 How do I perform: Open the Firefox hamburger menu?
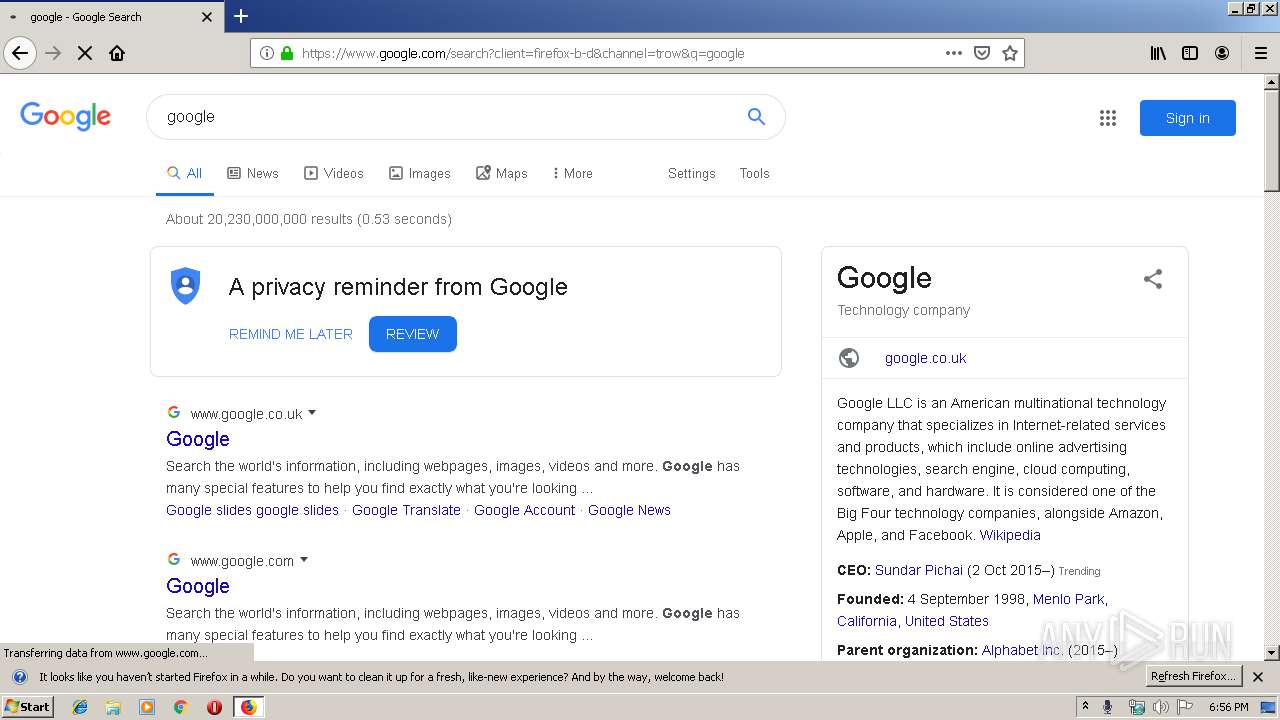click(1261, 53)
